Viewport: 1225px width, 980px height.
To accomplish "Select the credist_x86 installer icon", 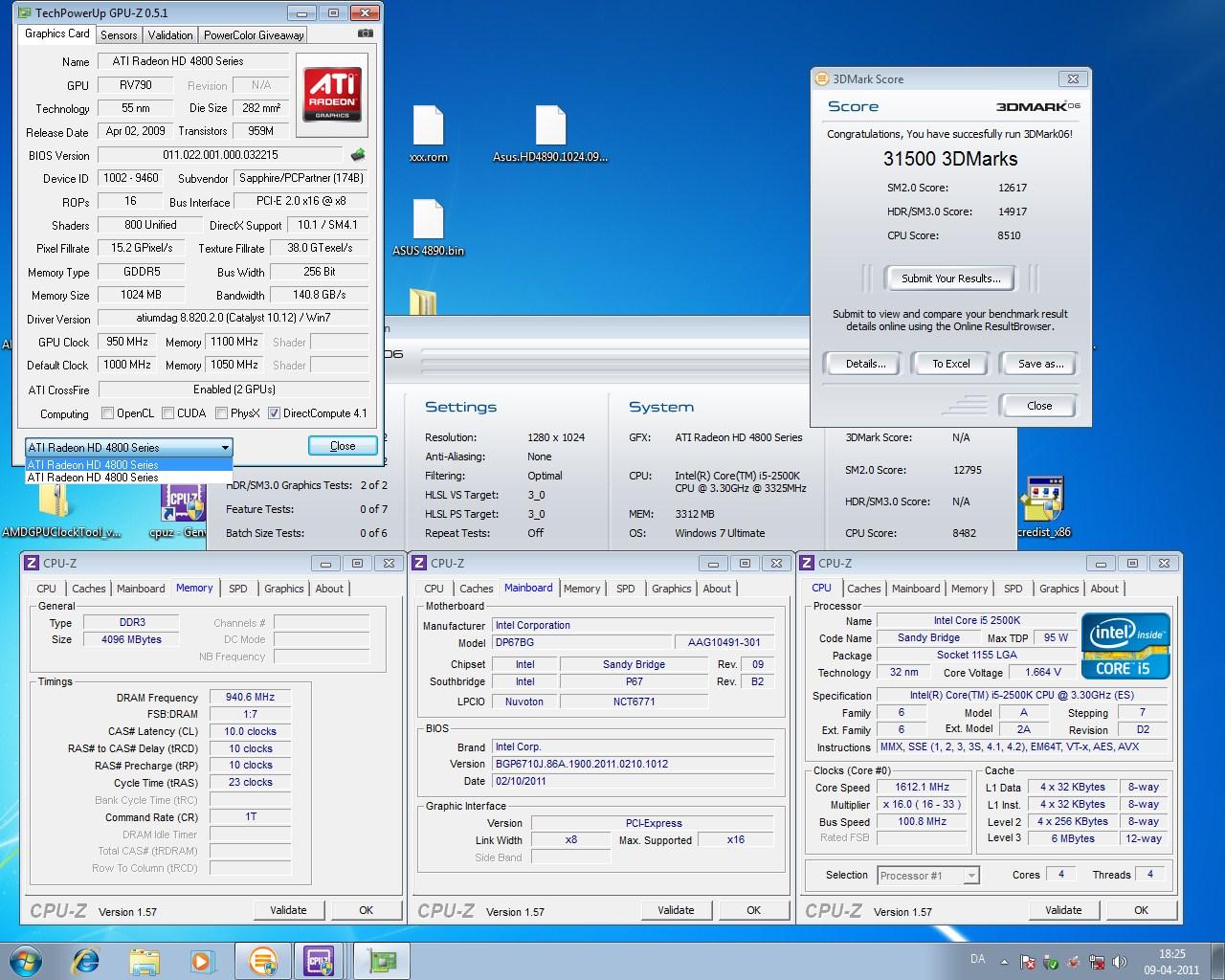I will pos(1043,507).
